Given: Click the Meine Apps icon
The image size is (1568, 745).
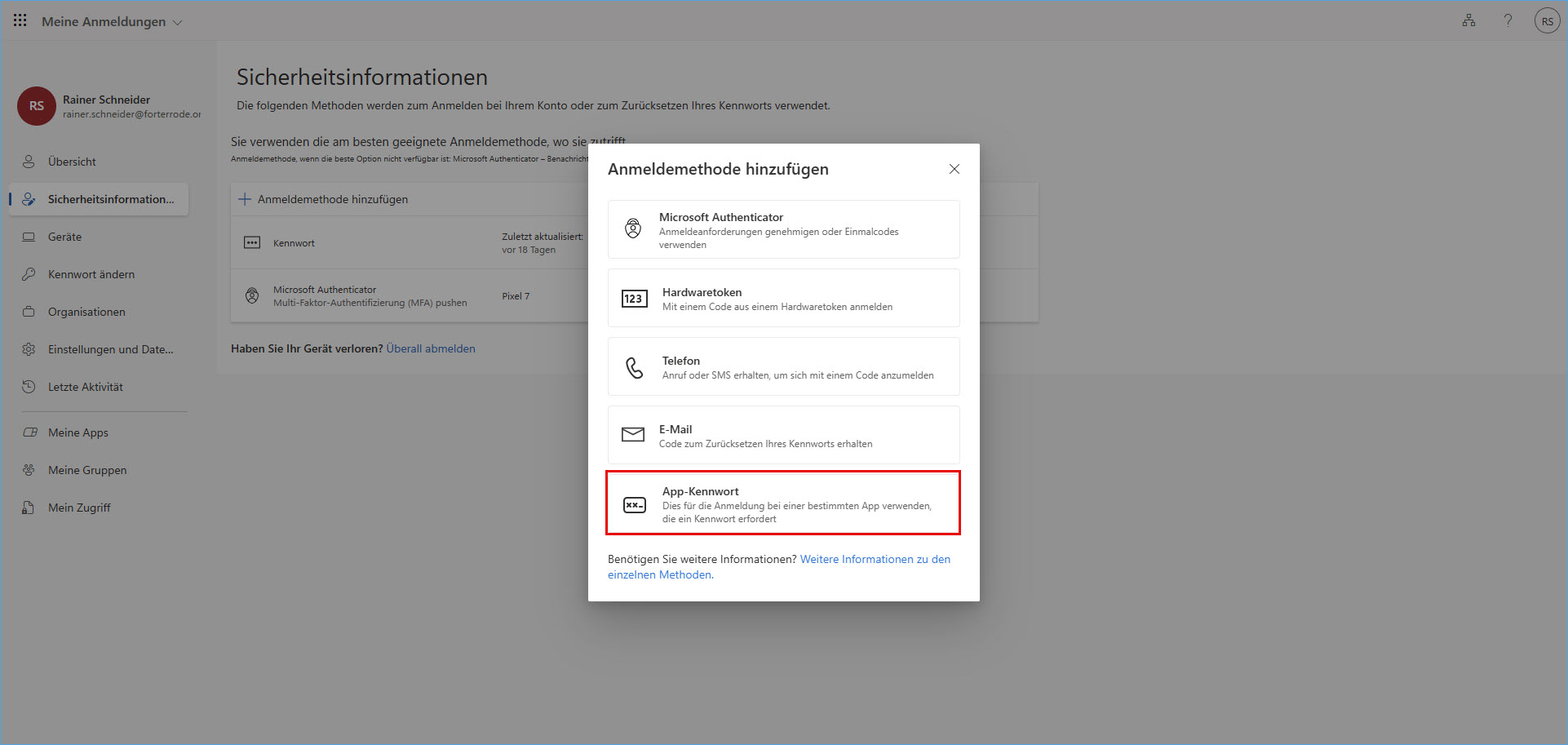Looking at the screenshot, I should 29,432.
